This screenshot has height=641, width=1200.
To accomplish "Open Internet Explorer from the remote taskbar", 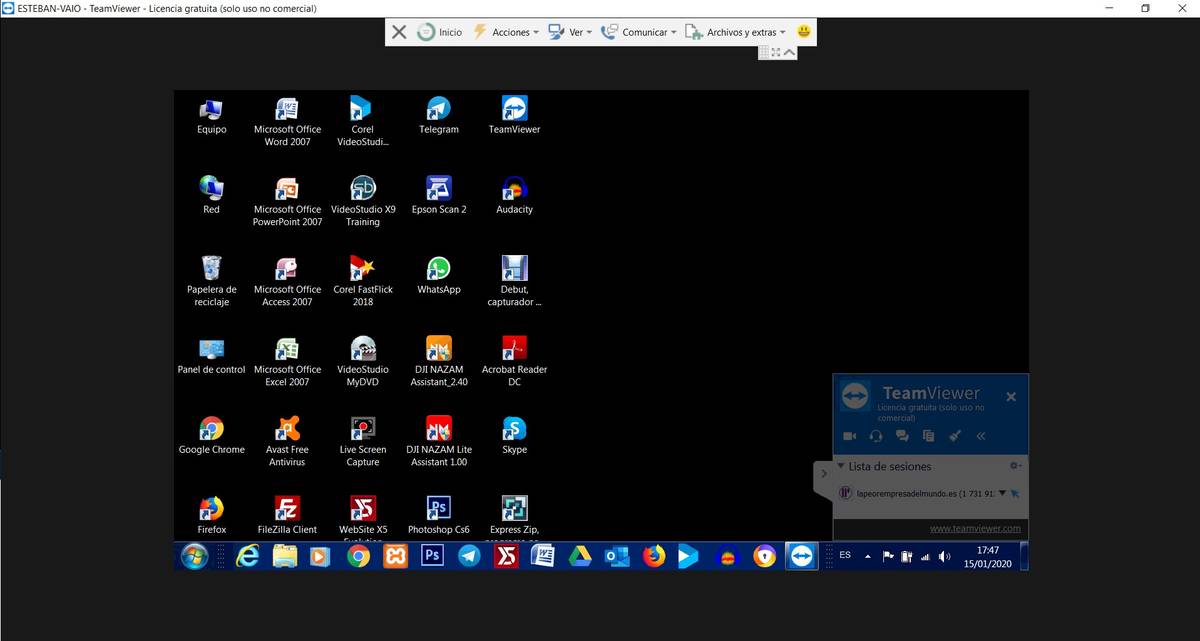I will [246, 556].
